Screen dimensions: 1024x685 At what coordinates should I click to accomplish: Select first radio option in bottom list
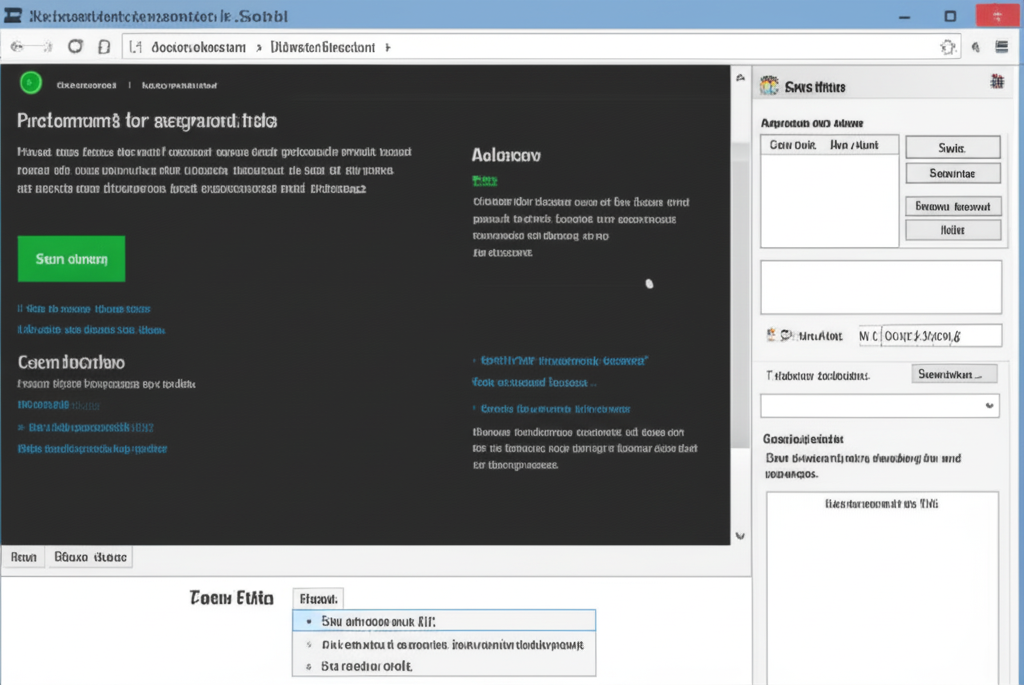(x=309, y=622)
